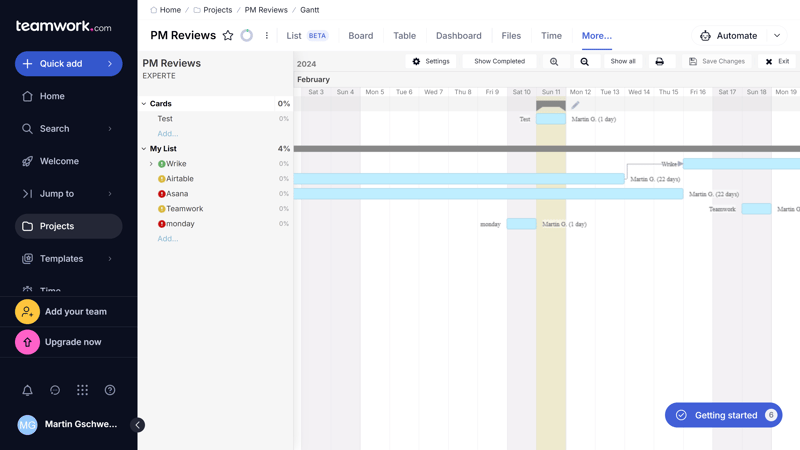Open the Quick add button
800x450 pixels.
click(68, 64)
